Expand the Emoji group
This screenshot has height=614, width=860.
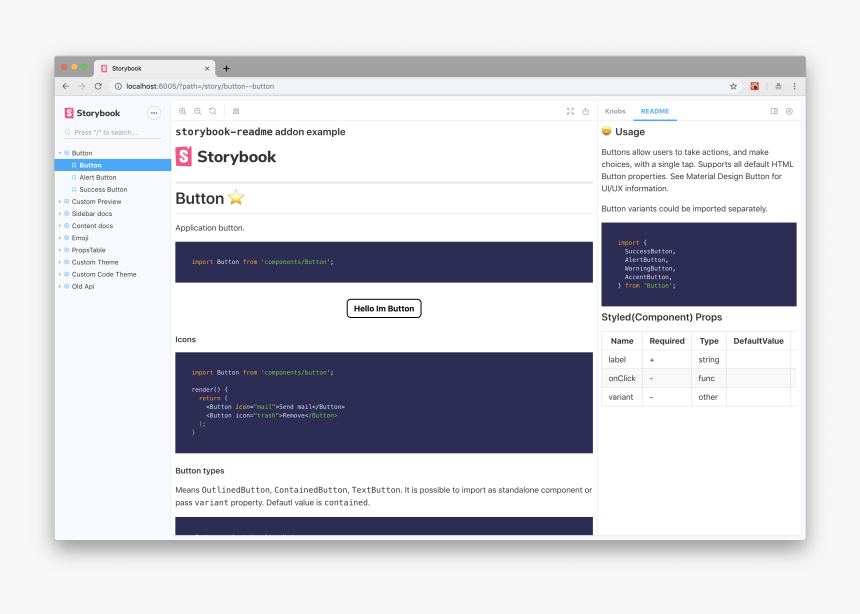tap(80, 238)
